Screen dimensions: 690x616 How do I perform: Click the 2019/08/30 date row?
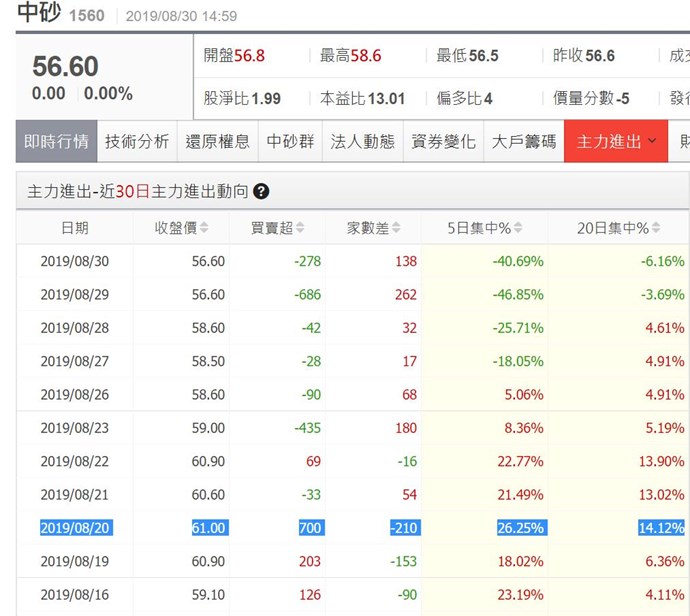tap(74, 261)
